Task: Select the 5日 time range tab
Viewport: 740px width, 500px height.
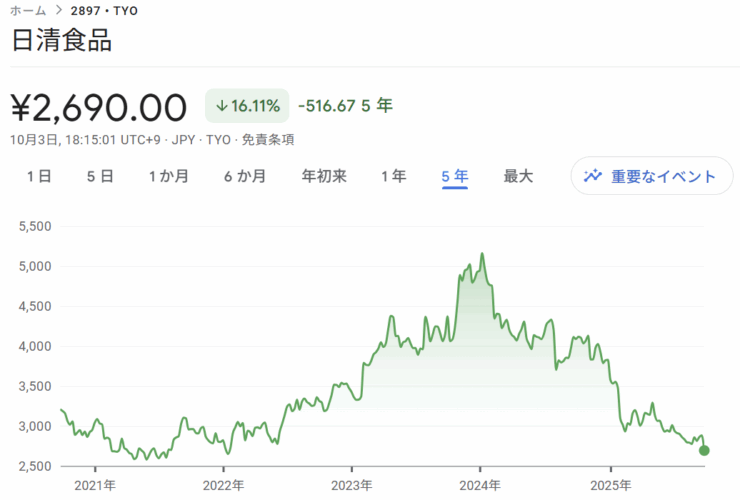Action: pos(100,176)
